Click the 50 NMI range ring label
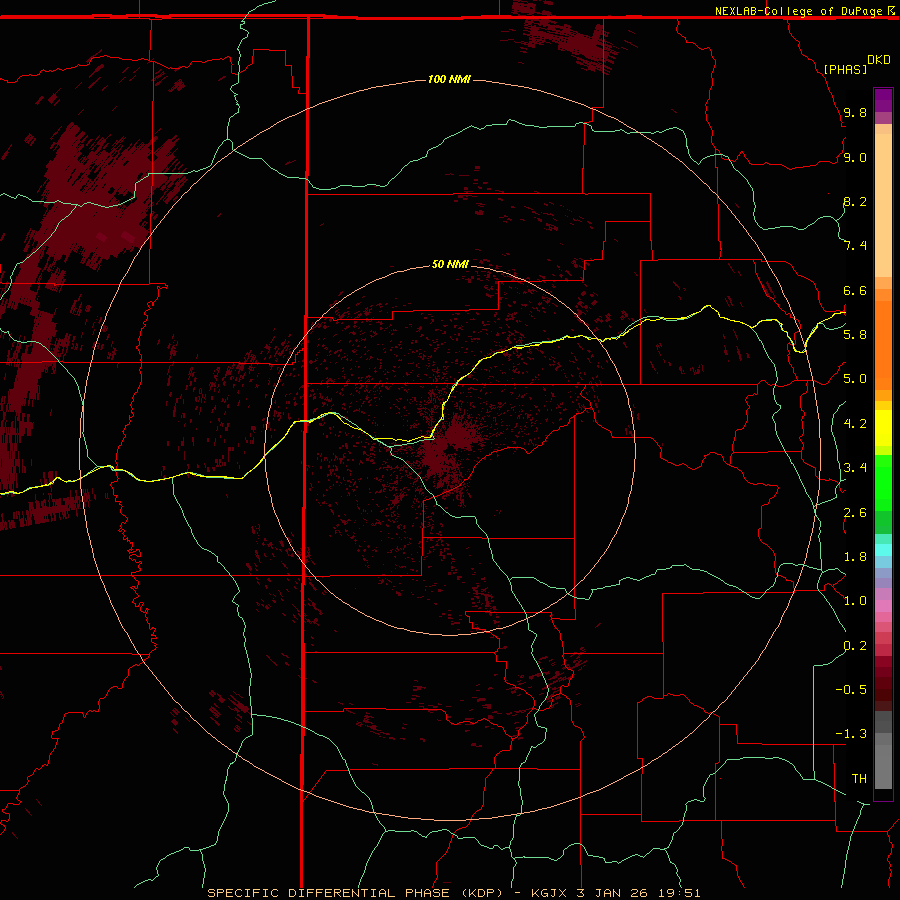 450,264
